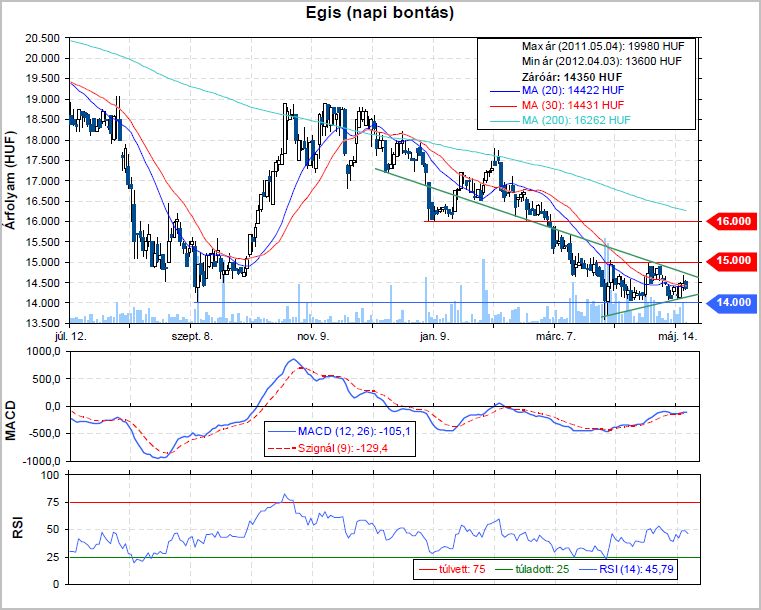Click the 13.500 price axis value
The width and height of the screenshot is (761, 610).
pos(42,323)
